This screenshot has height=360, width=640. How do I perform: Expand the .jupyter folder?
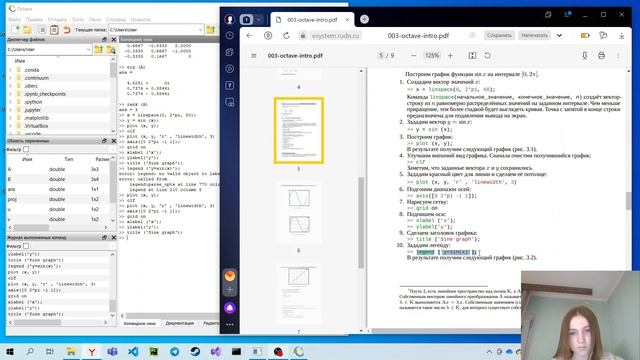pos(10,110)
